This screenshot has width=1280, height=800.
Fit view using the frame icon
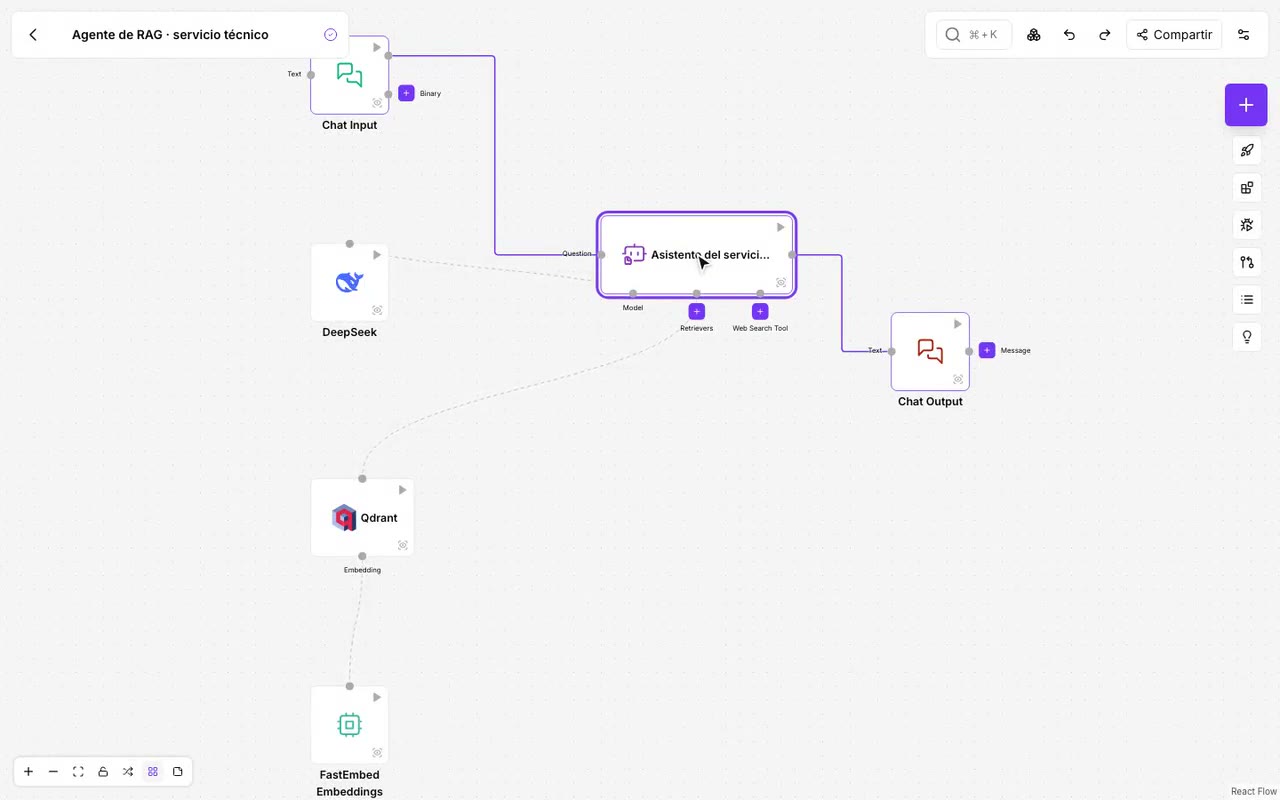(78, 772)
